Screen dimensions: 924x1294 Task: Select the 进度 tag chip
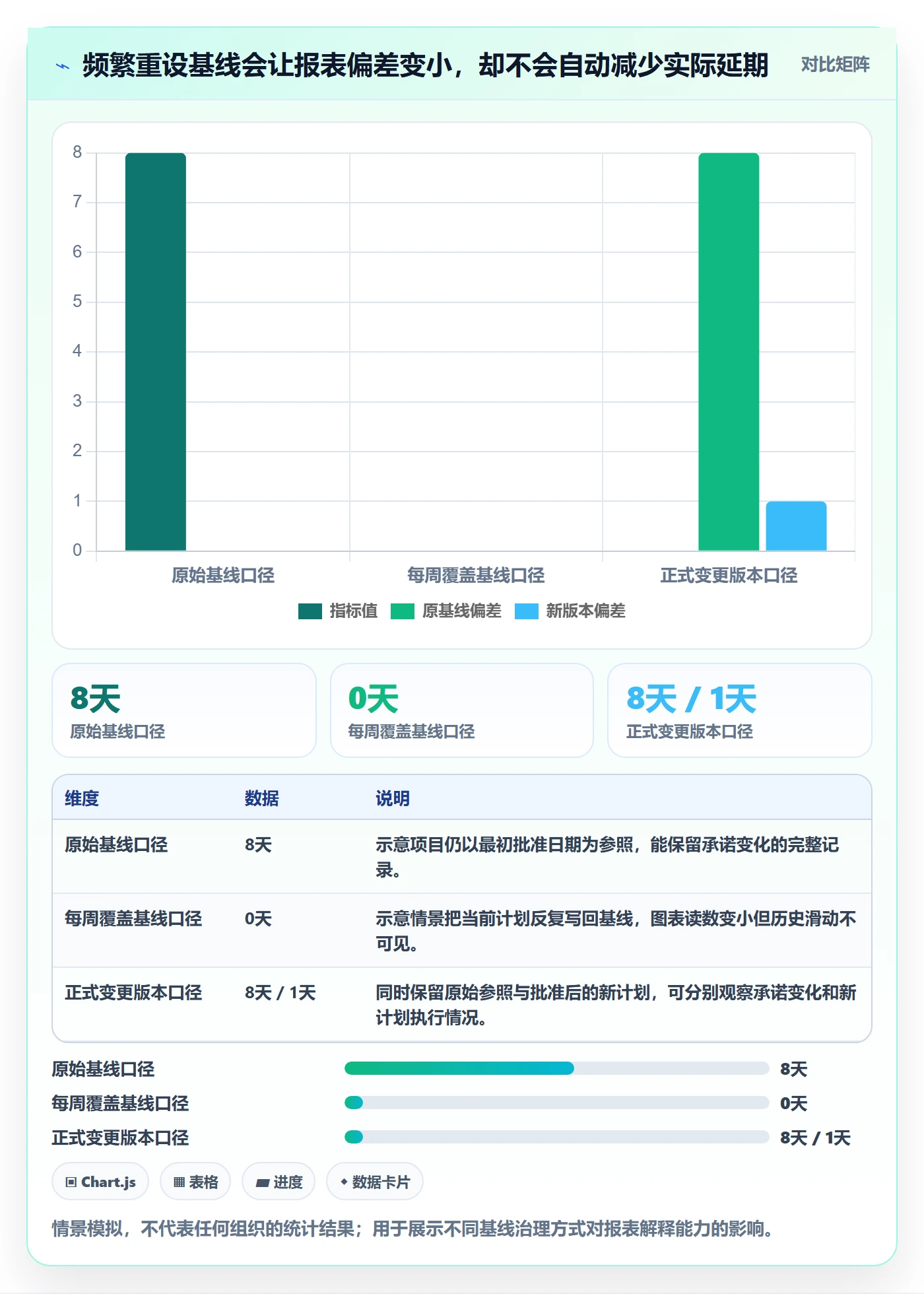[x=279, y=1182]
